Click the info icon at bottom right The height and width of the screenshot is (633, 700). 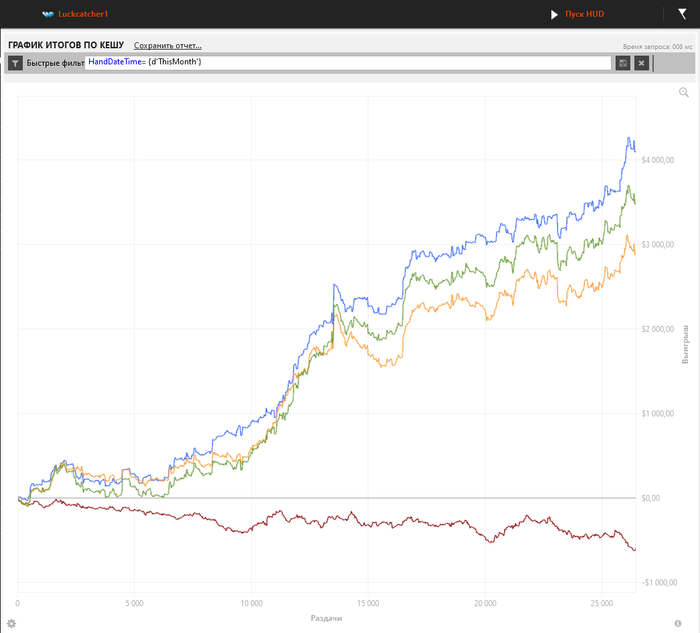tap(678, 623)
